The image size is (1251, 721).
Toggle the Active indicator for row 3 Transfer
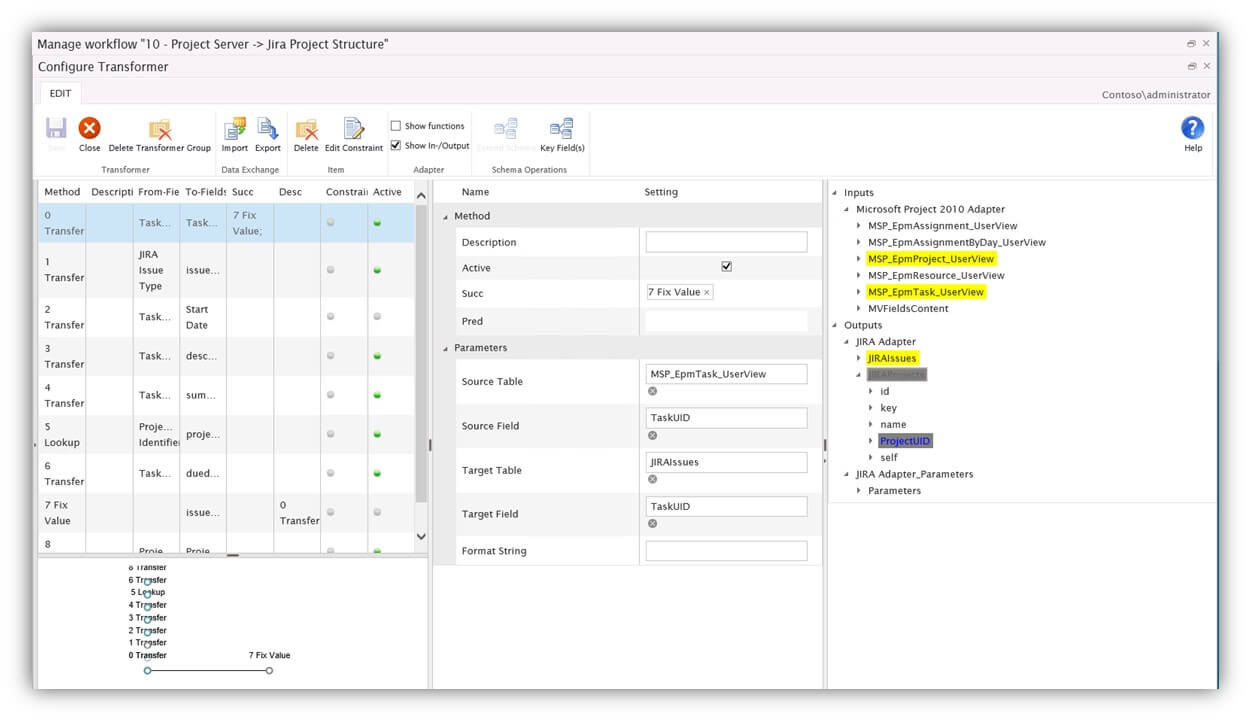377,356
